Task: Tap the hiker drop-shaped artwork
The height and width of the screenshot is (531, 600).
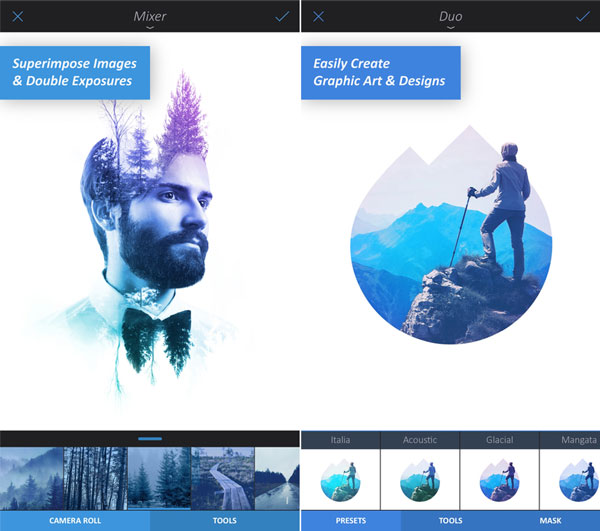Action: coord(452,234)
